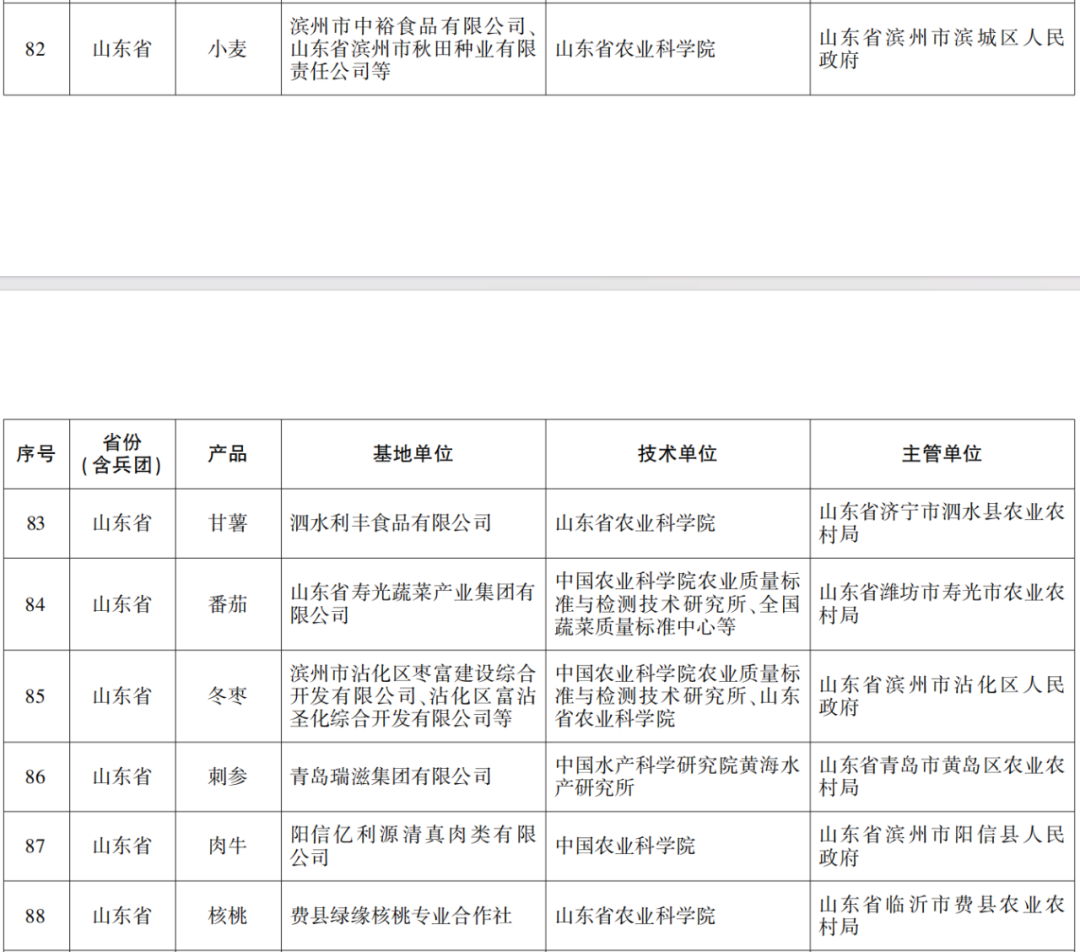Click 山东省滨州市阳信县人民政府 cell

942,846
